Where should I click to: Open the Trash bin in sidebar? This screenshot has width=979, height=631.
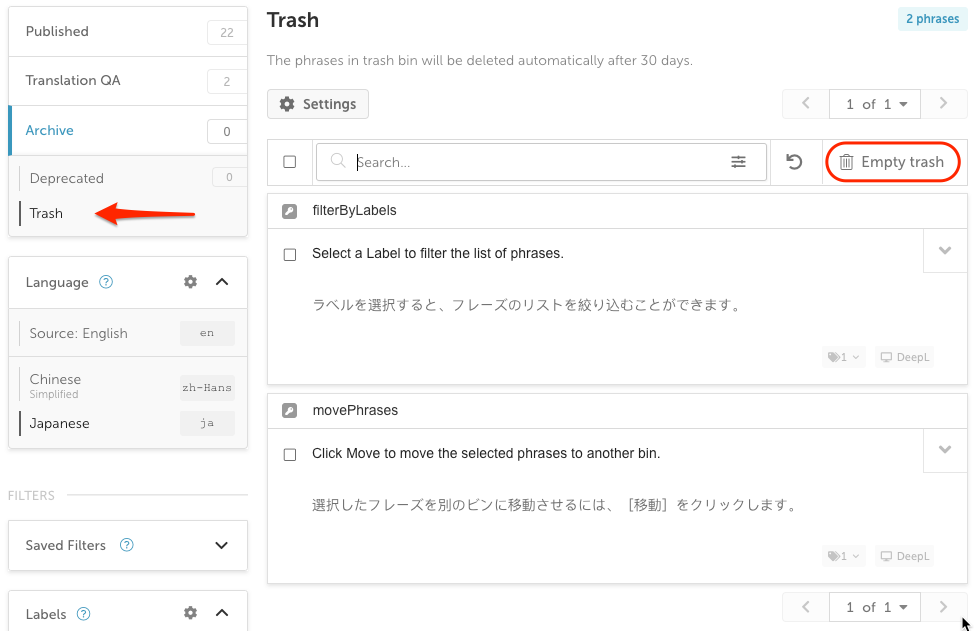coord(46,213)
